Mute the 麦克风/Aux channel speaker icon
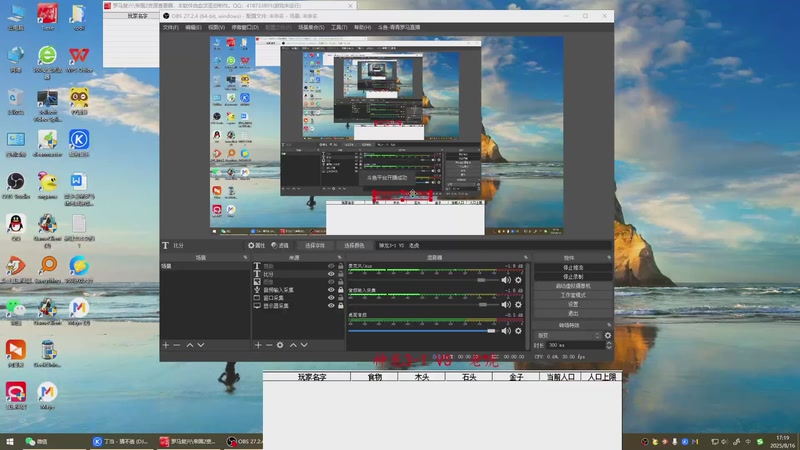Viewport: 800px width, 450px height. pos(506,280)
